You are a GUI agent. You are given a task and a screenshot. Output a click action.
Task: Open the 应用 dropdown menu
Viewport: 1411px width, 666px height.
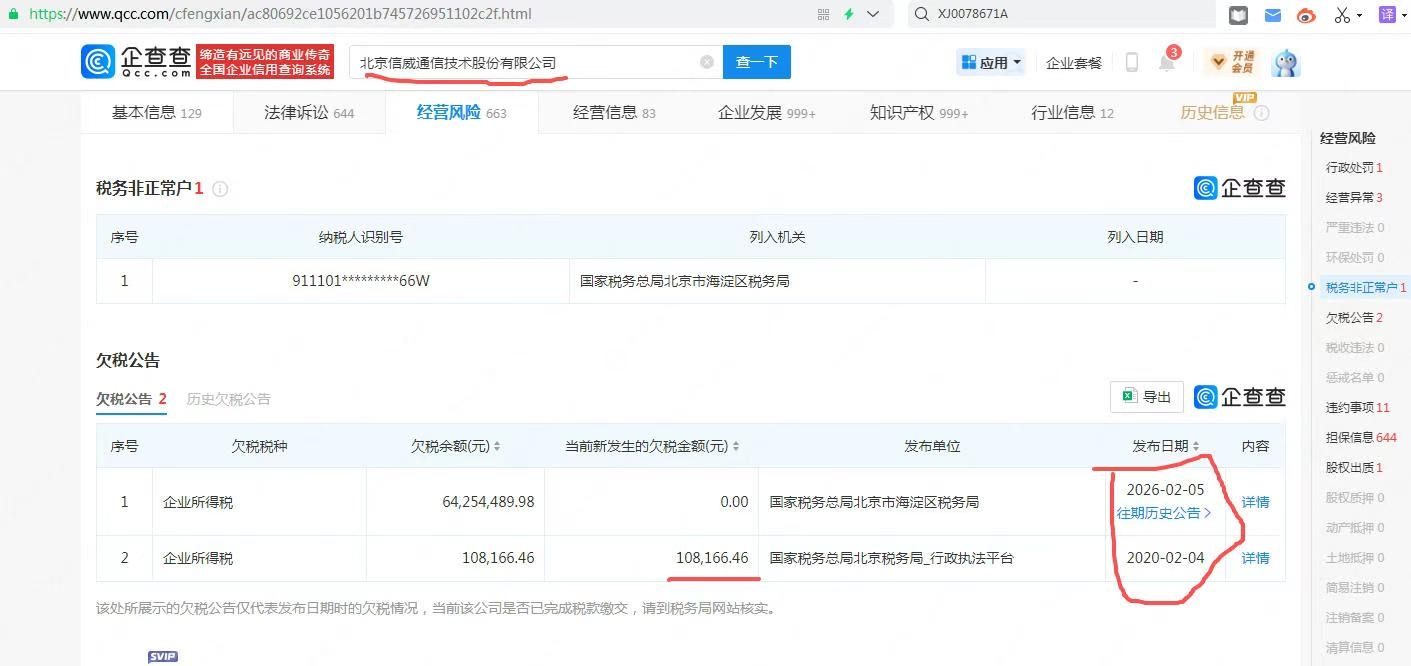(x=991, y=62)
